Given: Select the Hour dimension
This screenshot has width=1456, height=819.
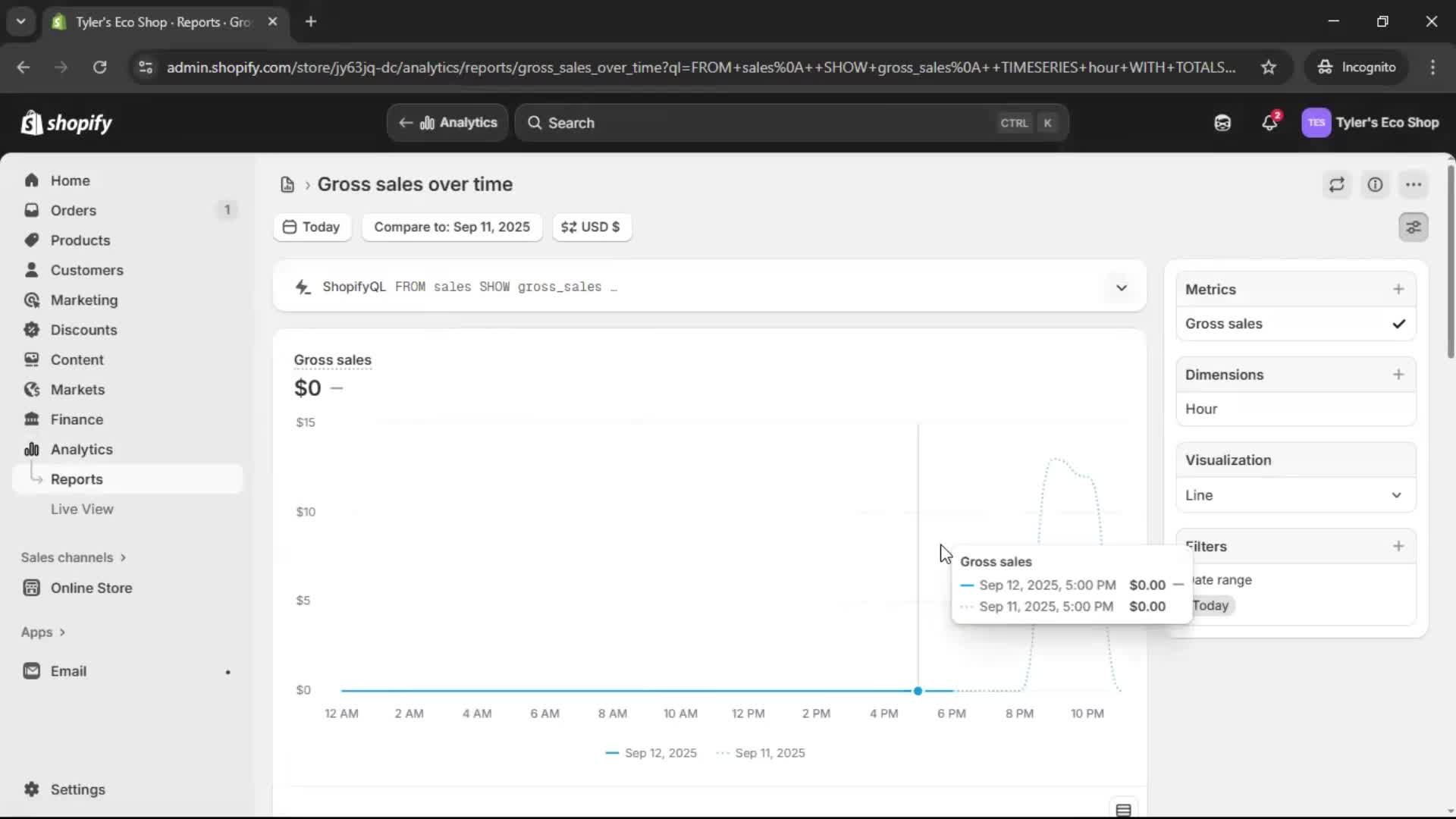Looking at the screenshot, I should [1295, 409].
